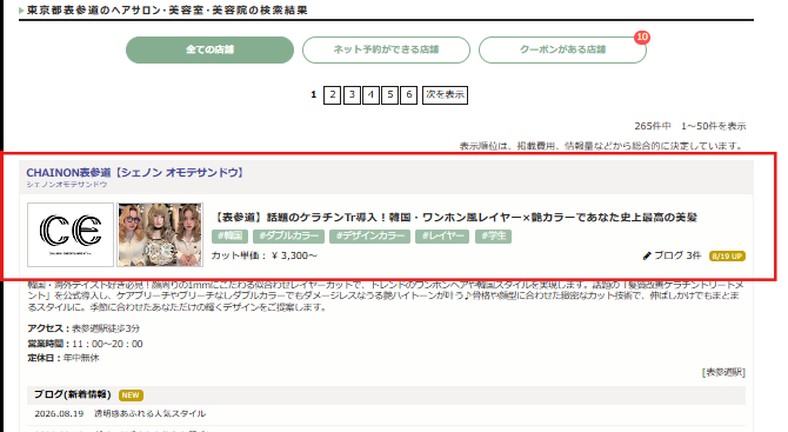Image resolution: width=788 pixels, height=432 pixels.
Task: Click the カット単価: ¥3,300~ text
Action: click(264, 256)
